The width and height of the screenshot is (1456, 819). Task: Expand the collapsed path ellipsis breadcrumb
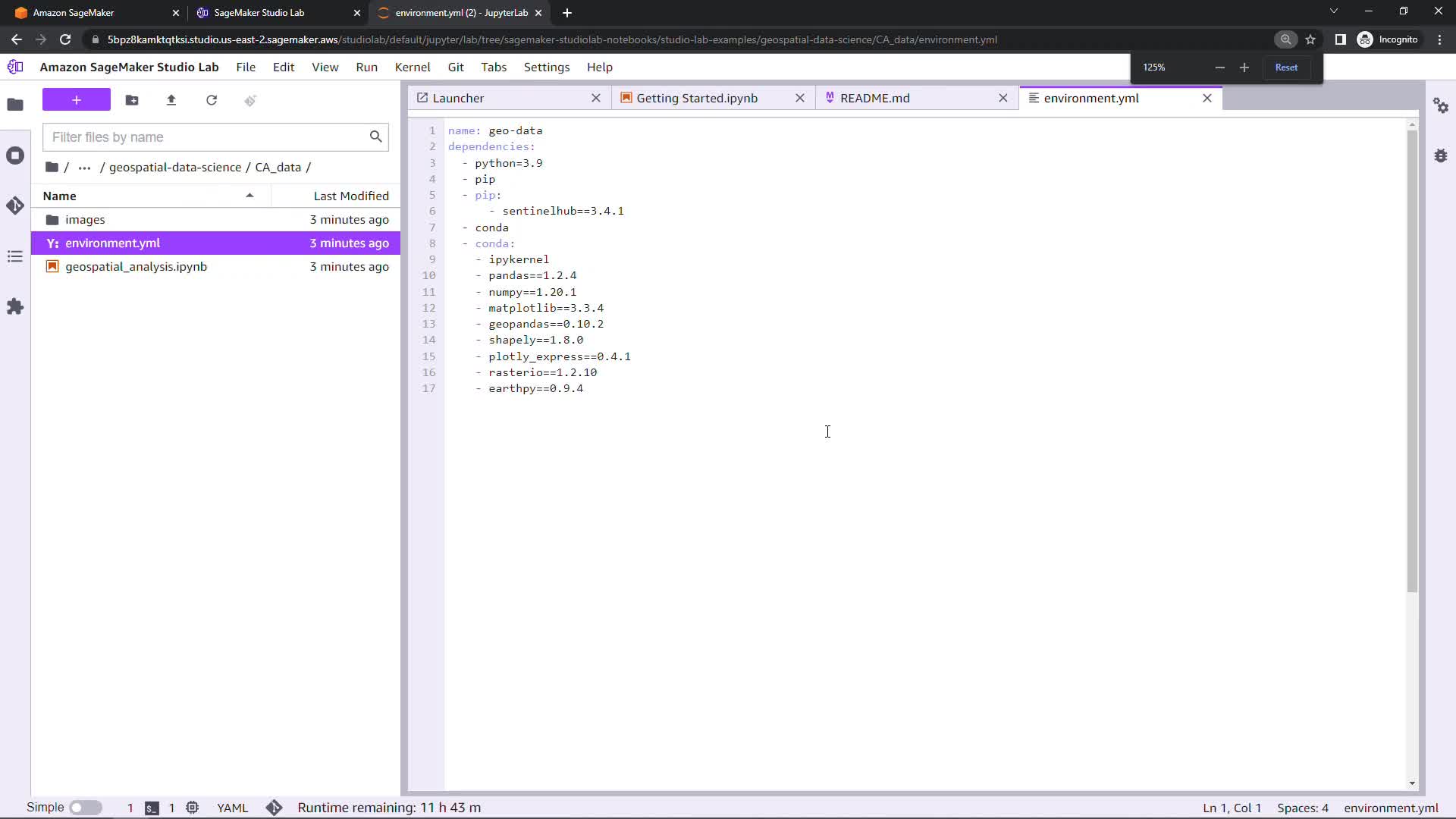[x=84, y=168]
